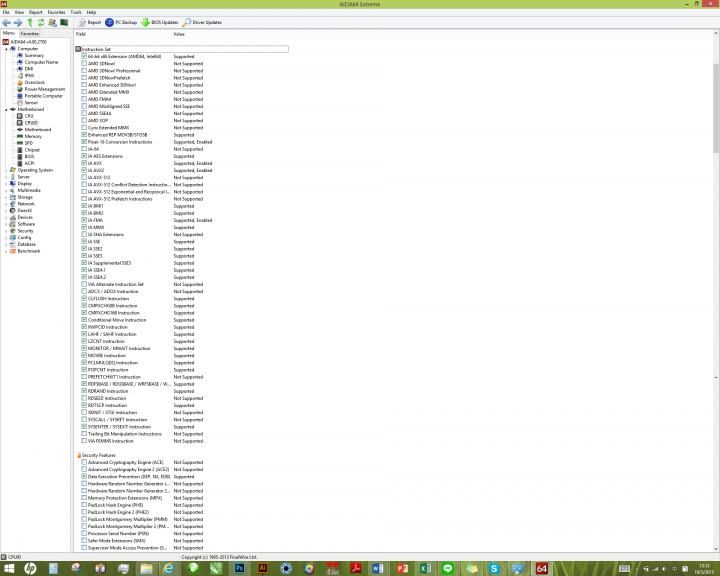The height and width of the screenshot is (576, 720).
Task: Select the AIDA64 v4.00.2700 root node
Action: click(28, 42)
